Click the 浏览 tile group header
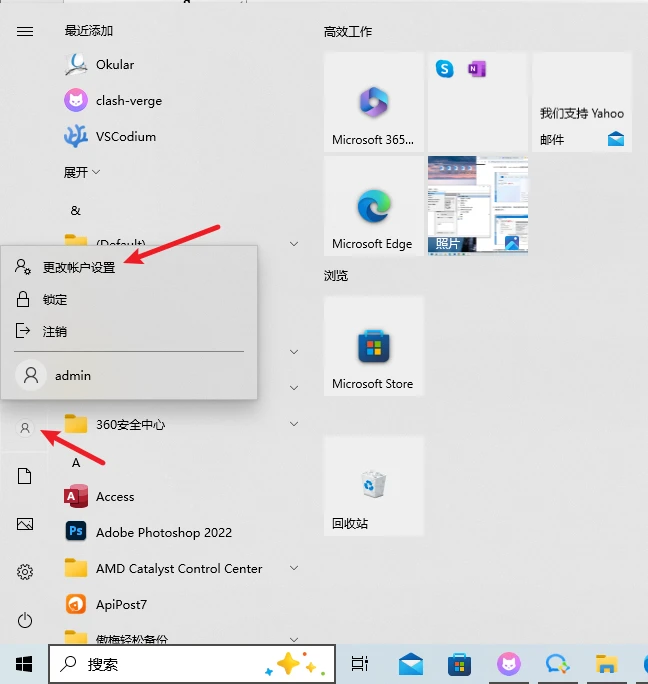Viewport: 648px width, 684px height. click(336, 276)
